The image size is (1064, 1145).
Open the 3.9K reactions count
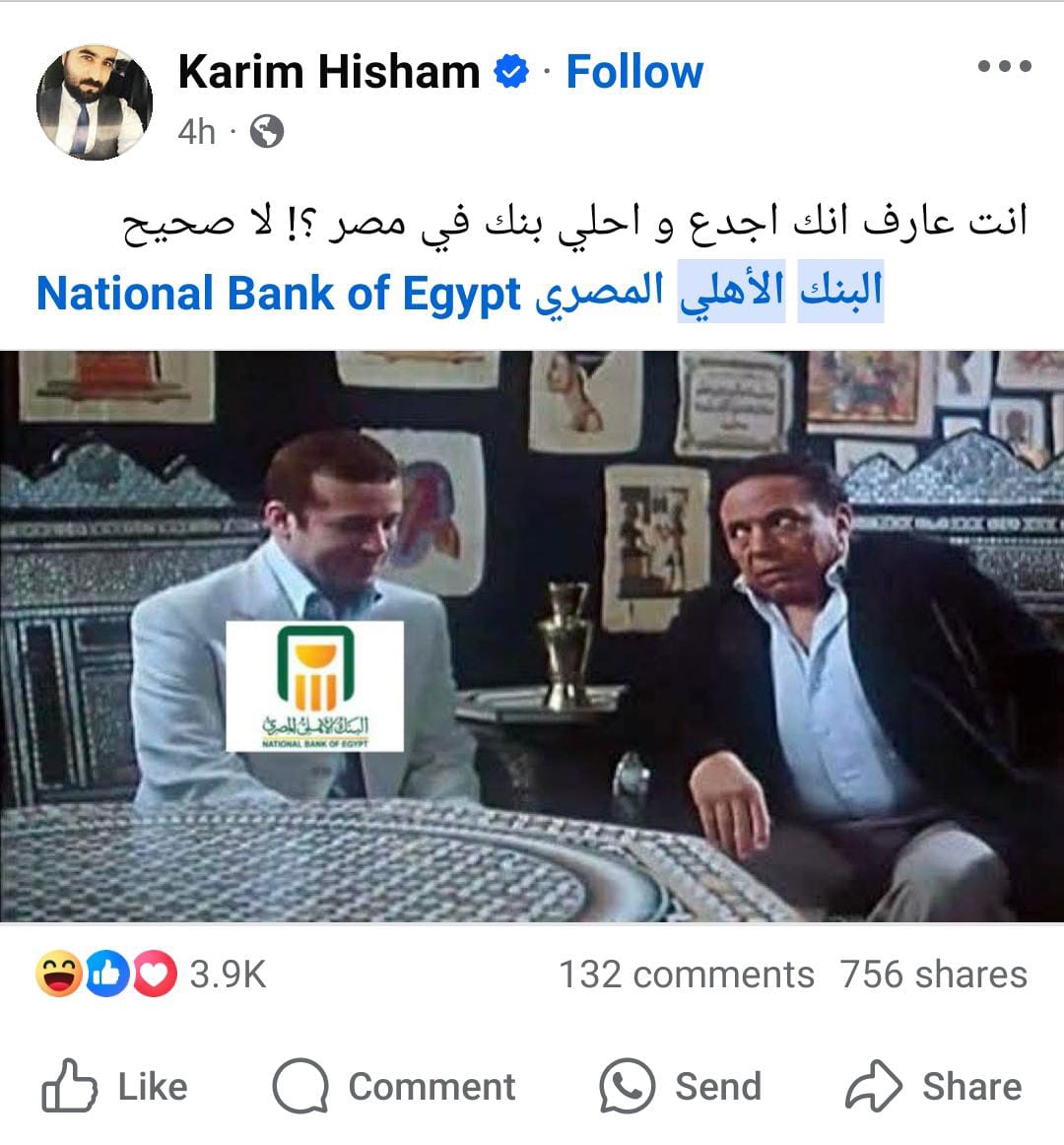pyautogui.click(x=229, y=975)
